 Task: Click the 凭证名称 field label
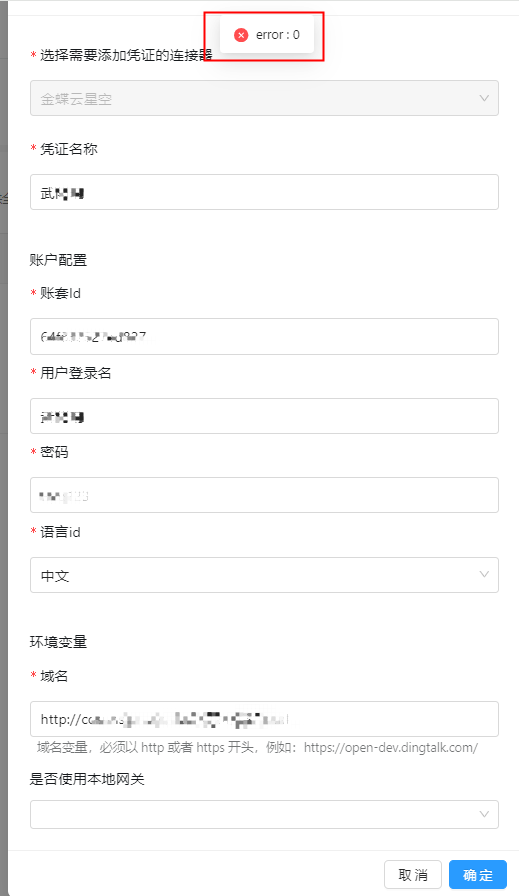[69, 149]
